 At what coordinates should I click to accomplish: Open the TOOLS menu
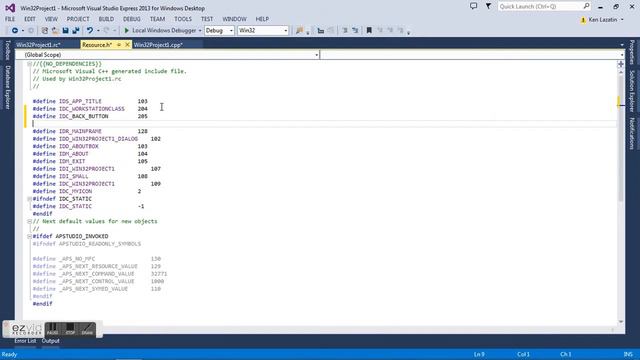pyautogui.click(x=183, y=19)
